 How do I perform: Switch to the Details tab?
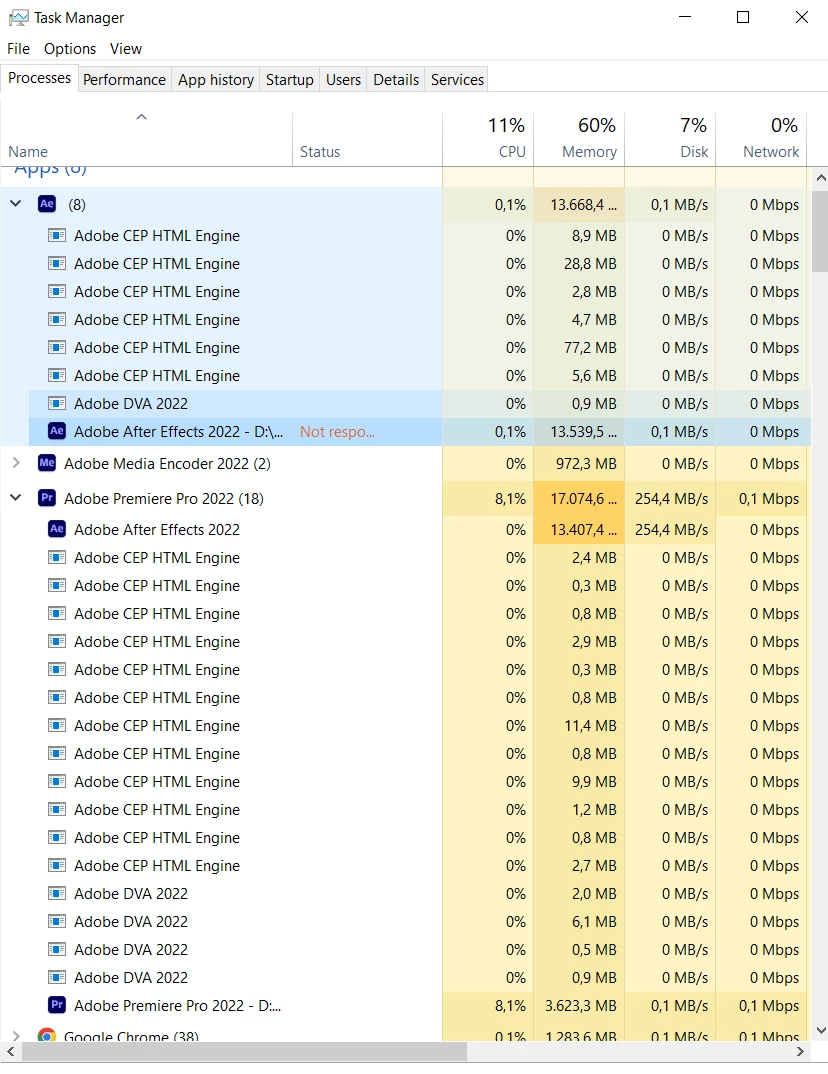click(x=396, y=79)
